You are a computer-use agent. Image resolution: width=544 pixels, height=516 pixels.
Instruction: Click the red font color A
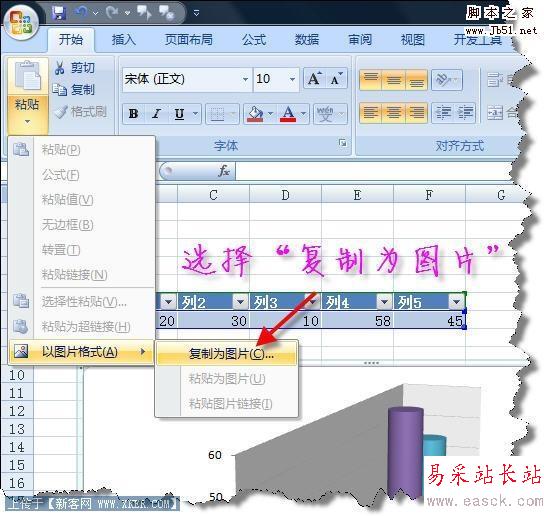tap(288, 113)
